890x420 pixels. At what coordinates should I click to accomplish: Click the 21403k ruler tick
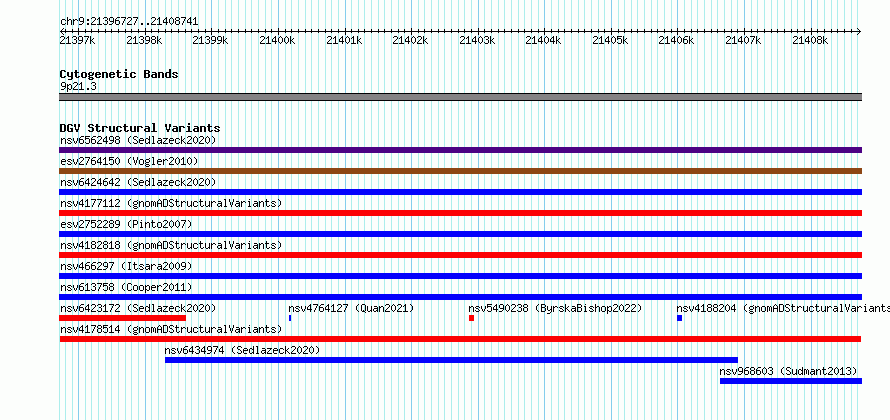click(x=477, y=40)
